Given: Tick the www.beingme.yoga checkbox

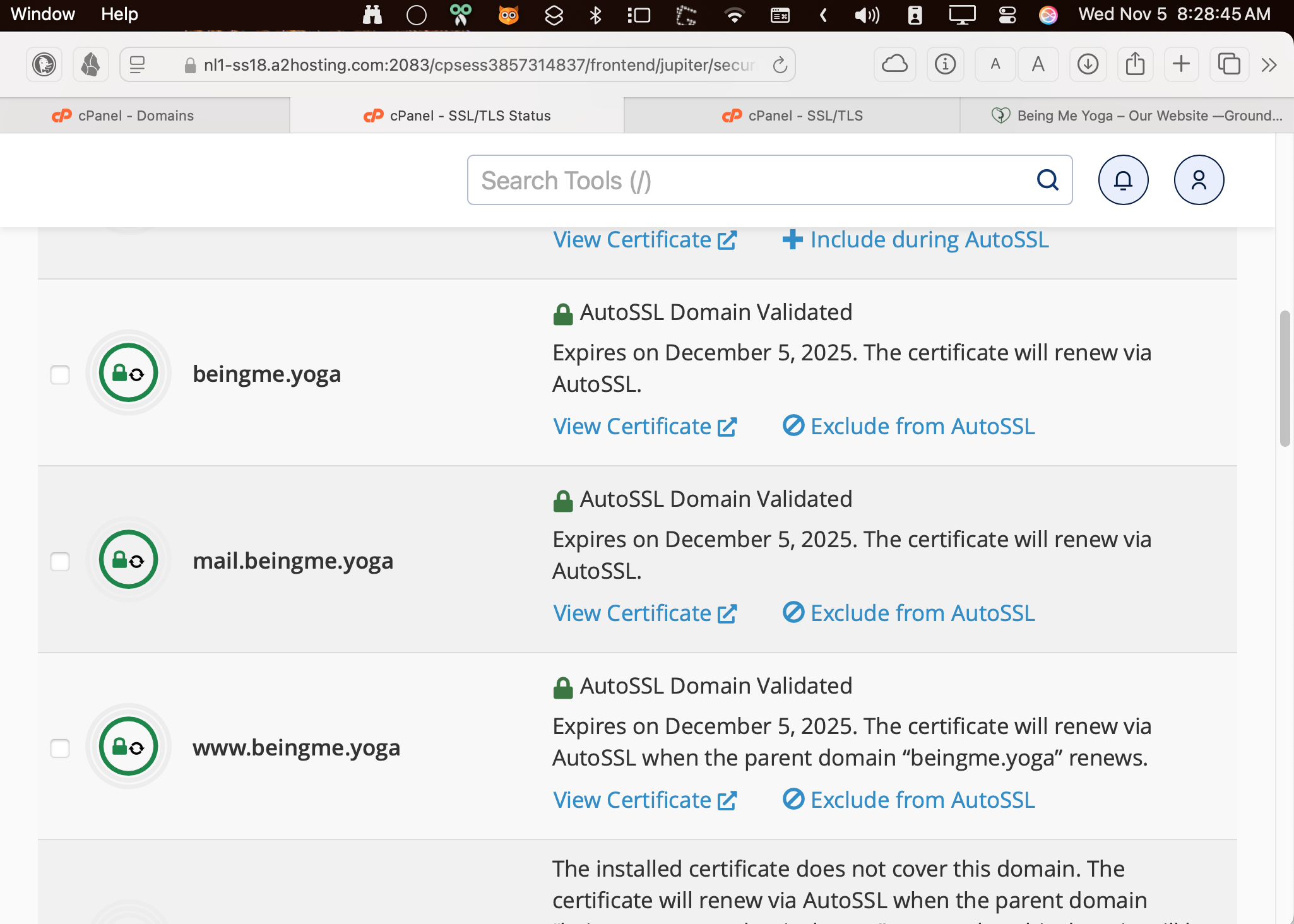Looking at the screenshot, I should coord(60,748).
